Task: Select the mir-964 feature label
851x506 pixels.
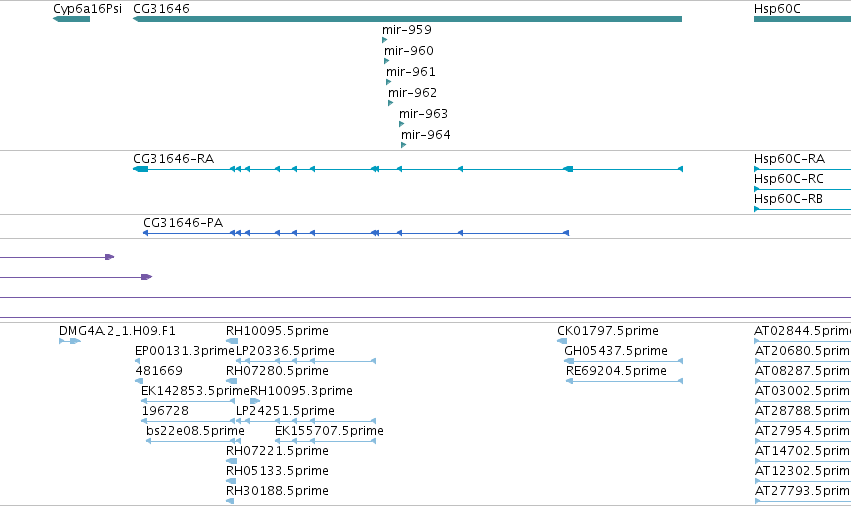Action: tap(426, 135)
